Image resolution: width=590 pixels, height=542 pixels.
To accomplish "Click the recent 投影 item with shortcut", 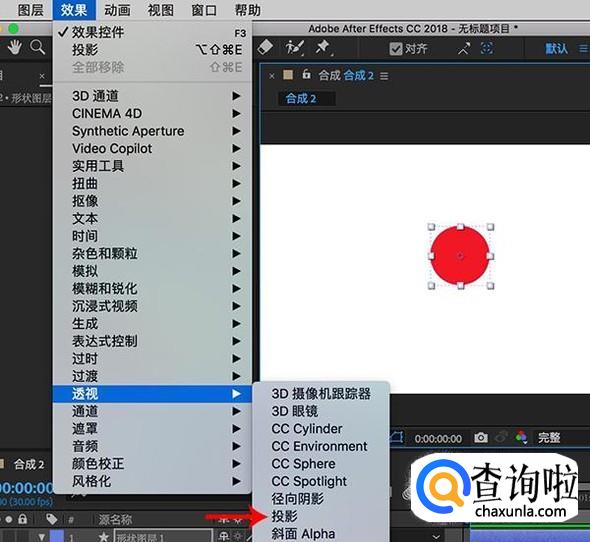I will click(152, 50).
